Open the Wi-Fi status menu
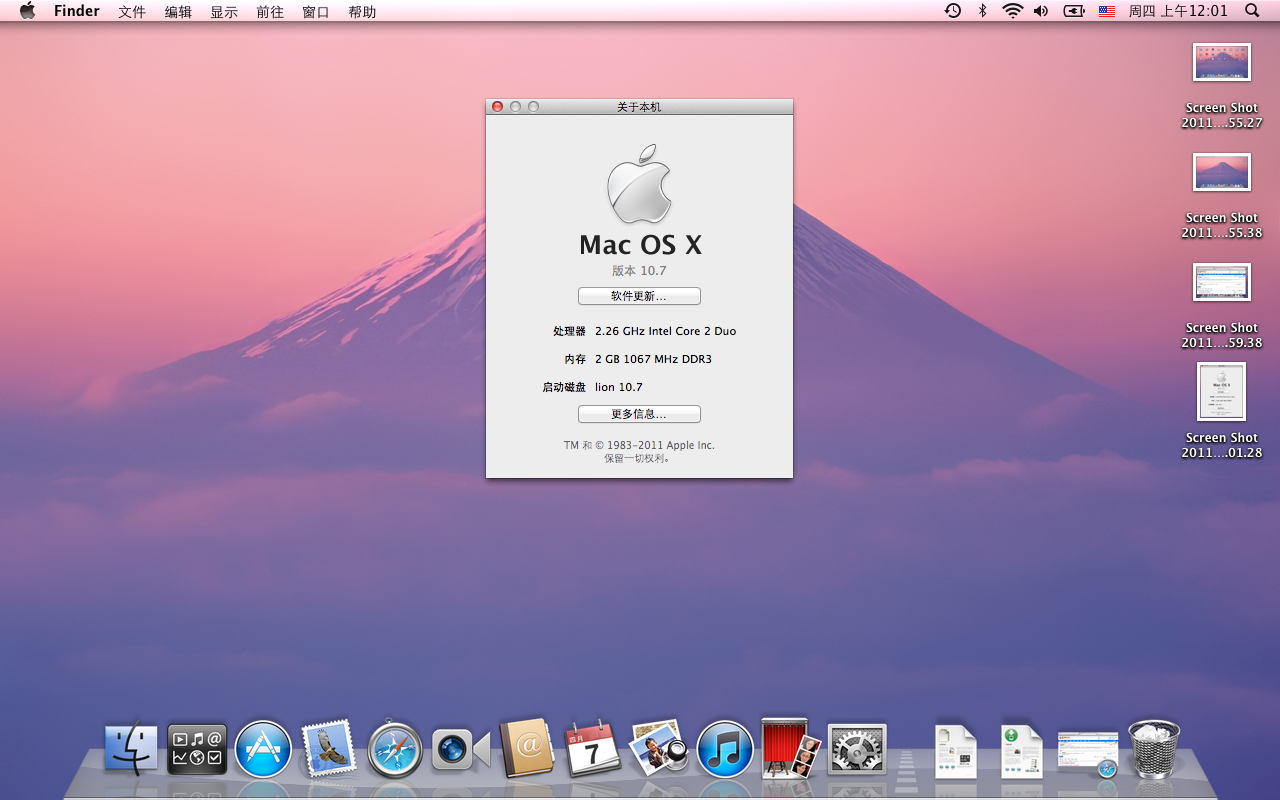The height and width of the screenshot is (800, 1280). pyautogui.click(x=1012, y=11)
